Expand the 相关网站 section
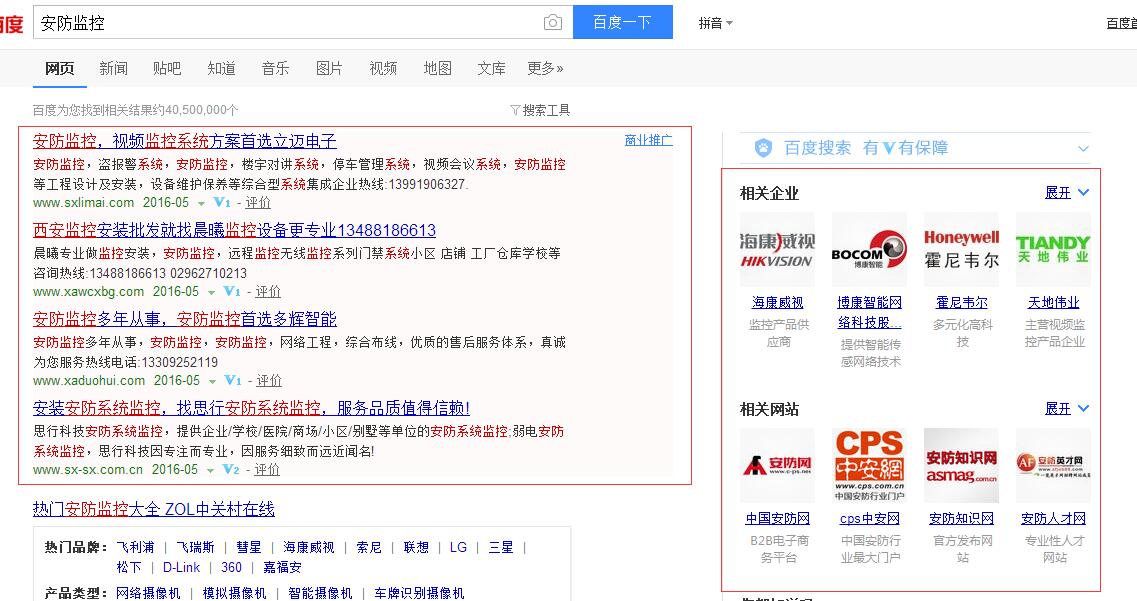Image resolution: width=1137 pixels, height=601 pixels. [1066, 408]
